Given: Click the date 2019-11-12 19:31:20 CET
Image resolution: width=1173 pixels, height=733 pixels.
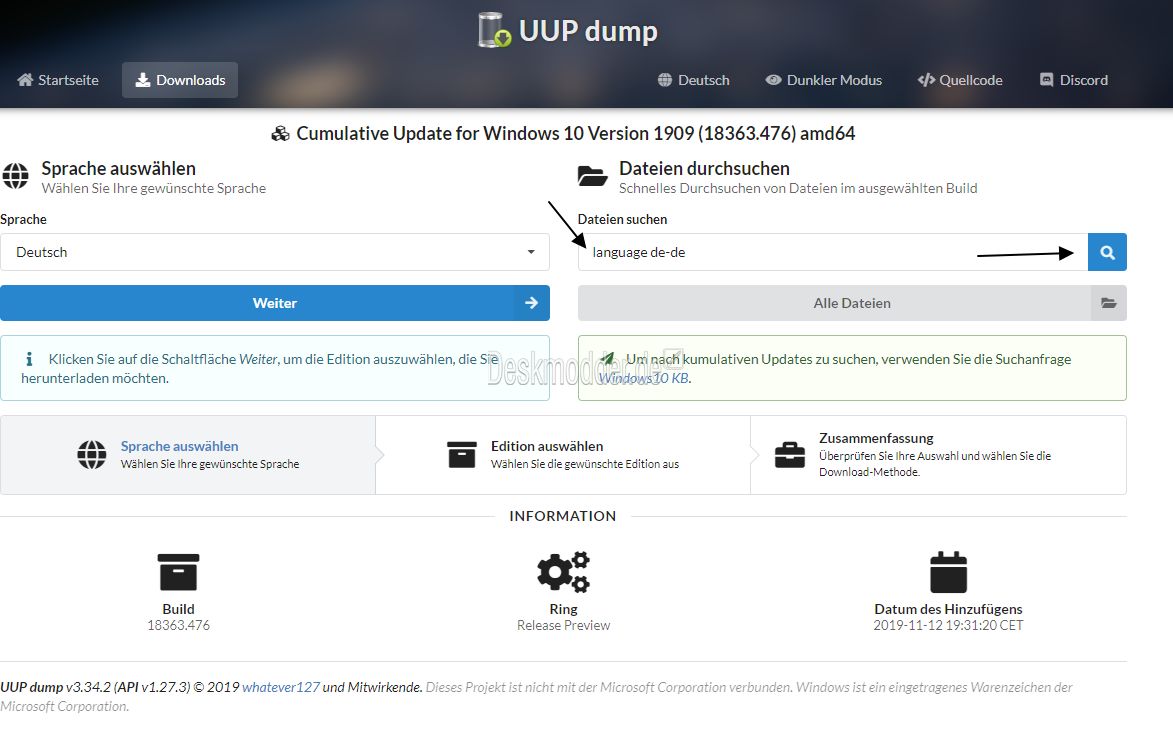Looking at the screenshot, I should (948, 625).
